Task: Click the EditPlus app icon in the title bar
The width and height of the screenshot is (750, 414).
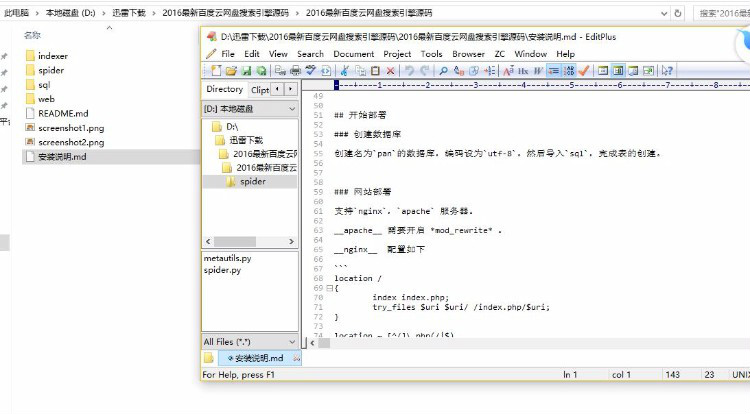Action: point(211,37)
